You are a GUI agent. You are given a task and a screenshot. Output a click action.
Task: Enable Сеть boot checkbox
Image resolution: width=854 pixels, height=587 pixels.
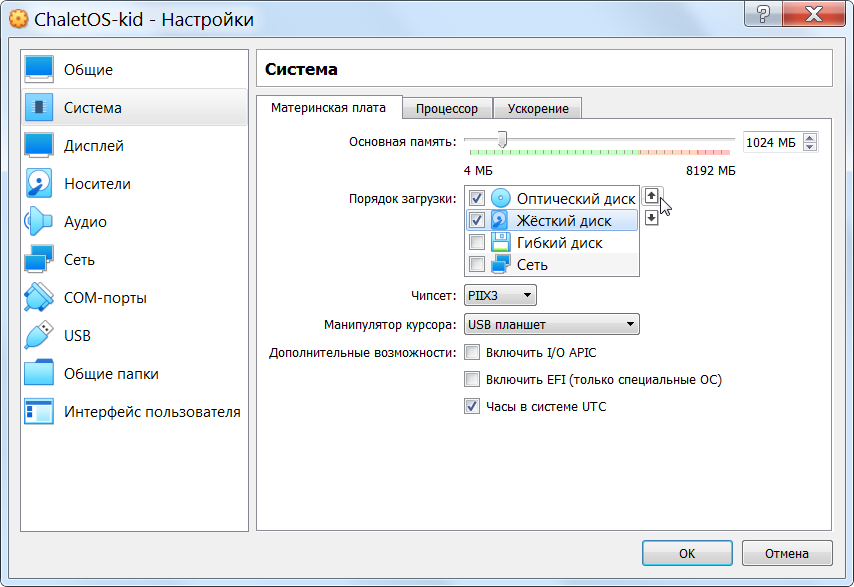point(477,265)
